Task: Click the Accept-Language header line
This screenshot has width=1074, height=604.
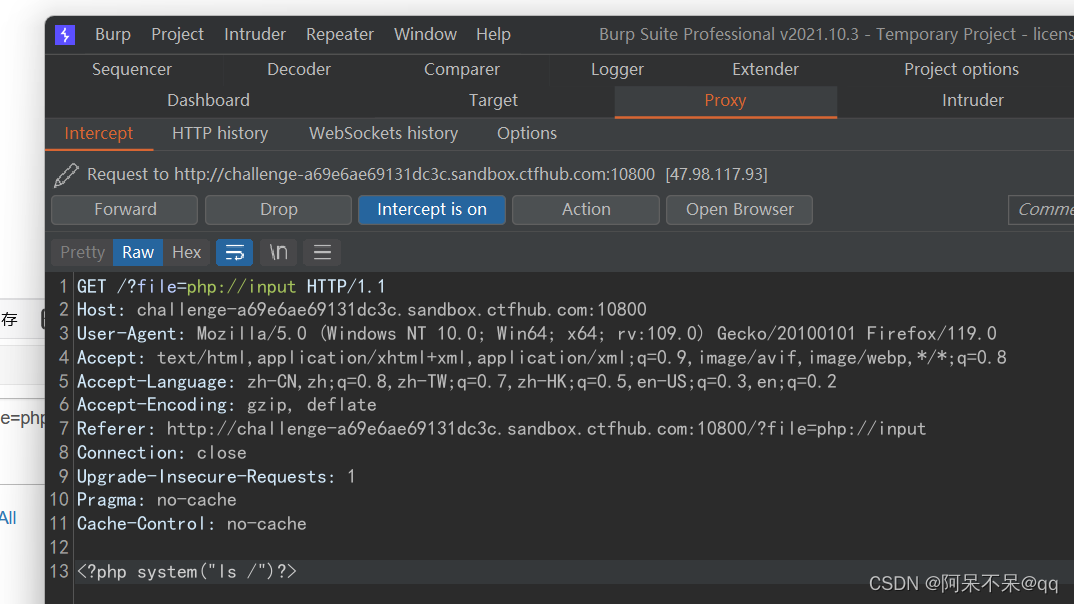Action: 456,381
